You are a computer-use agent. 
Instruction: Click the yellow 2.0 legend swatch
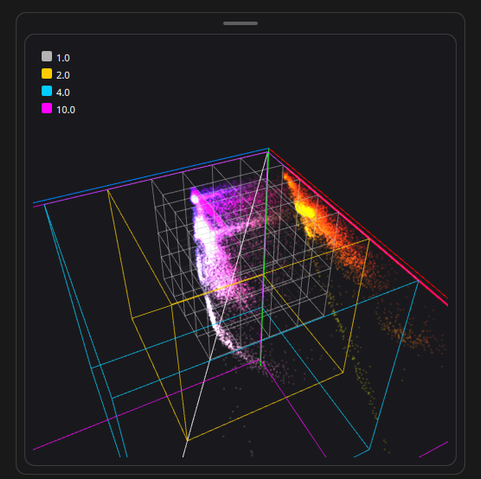[47, 74]
